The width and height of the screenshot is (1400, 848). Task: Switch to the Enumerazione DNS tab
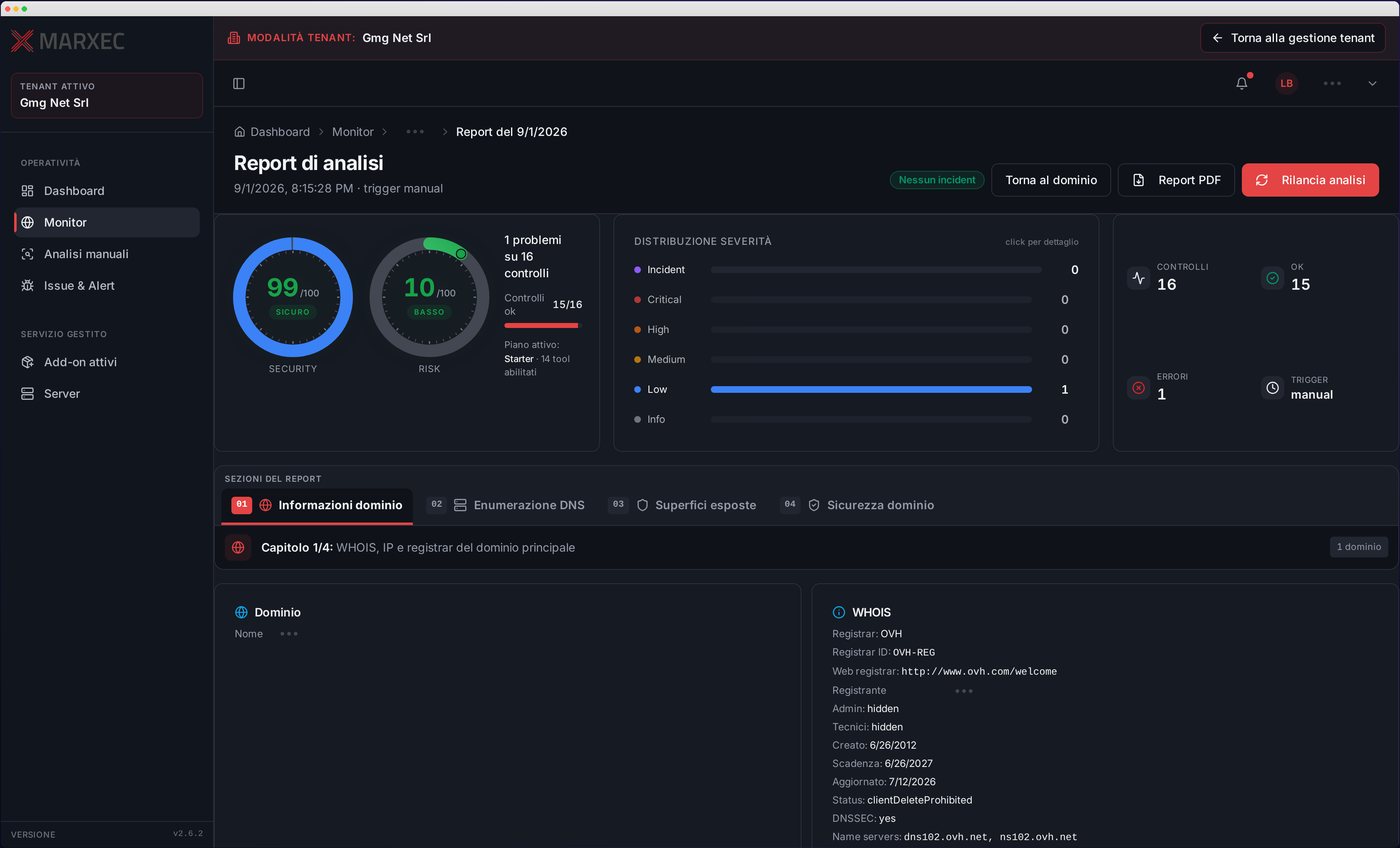(506, 506)
